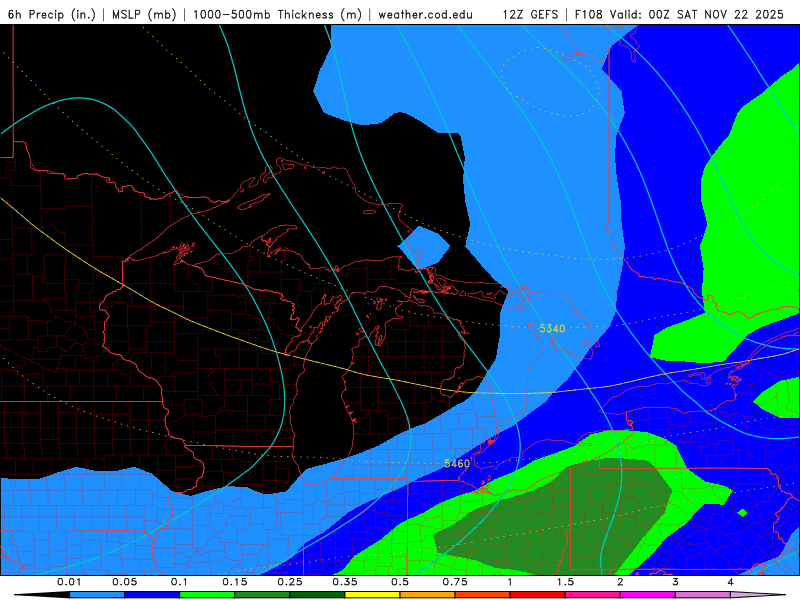
Task: Click the '2' legend value
Action: [620, 582]
